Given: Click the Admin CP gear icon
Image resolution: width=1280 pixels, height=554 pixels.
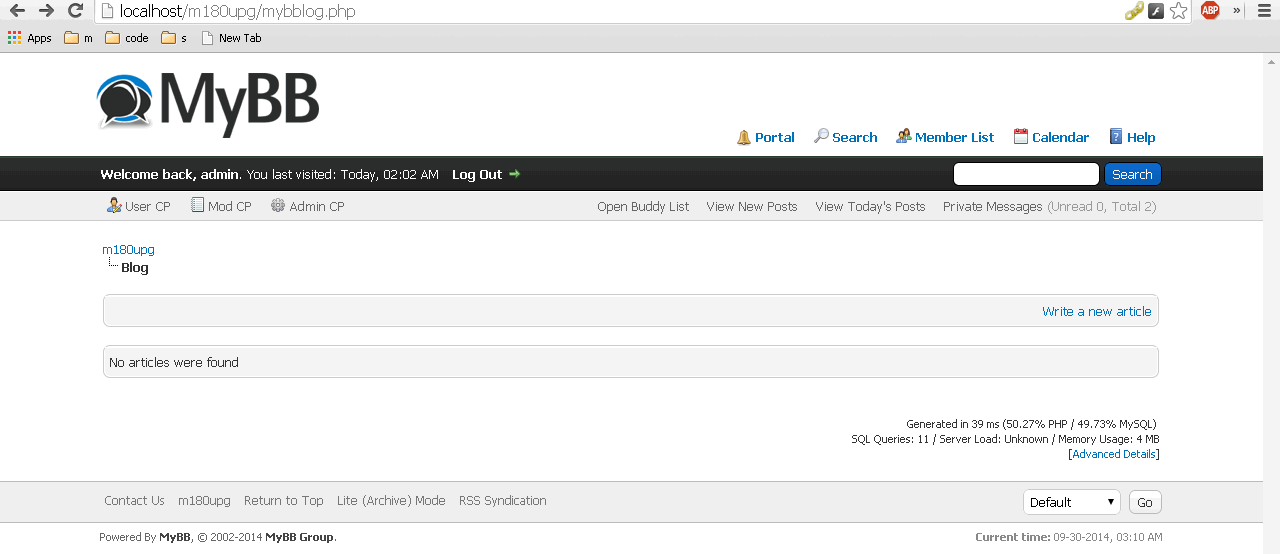Looking at the screenshot, I should pos(278,206).
